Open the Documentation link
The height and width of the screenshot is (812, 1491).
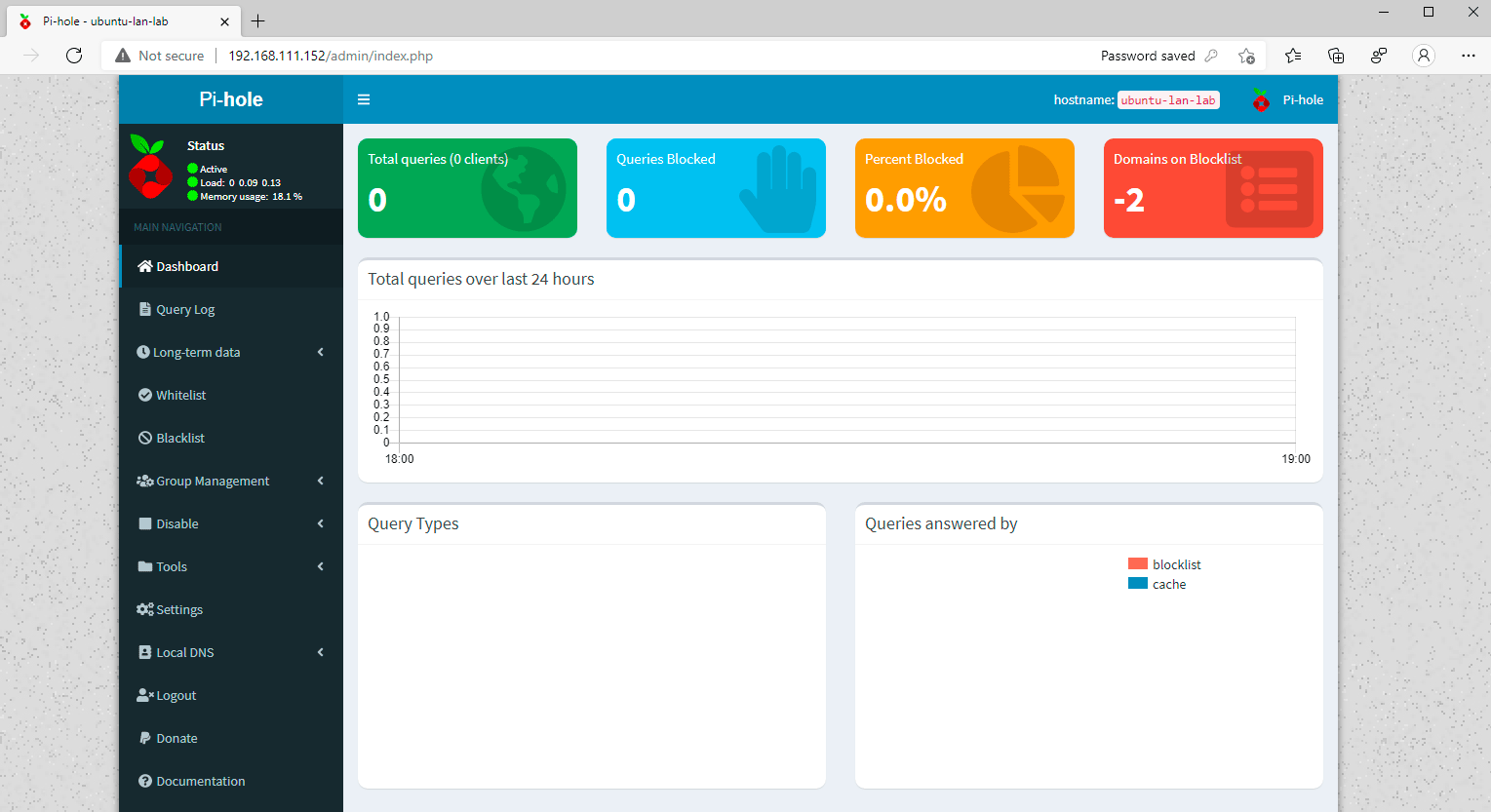200,781
